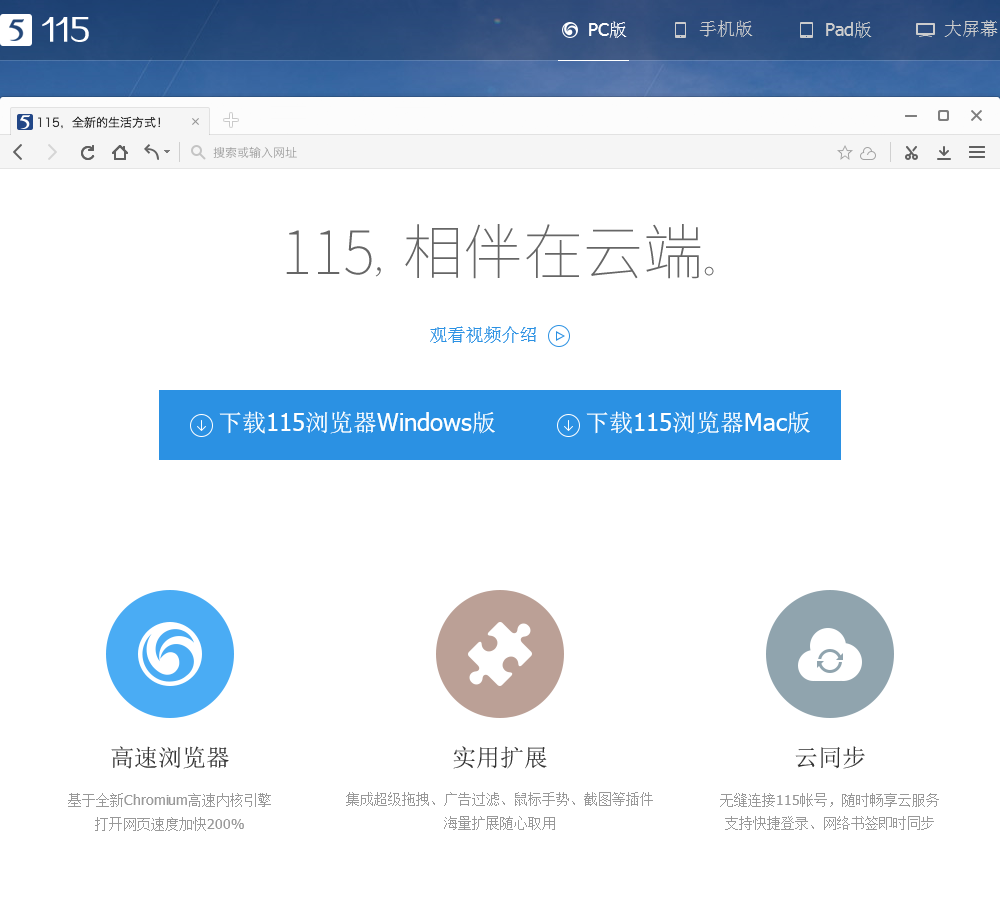Open a new tab with the plus icon
Viewport: 1000px width, 909px height.
point(231,120)
